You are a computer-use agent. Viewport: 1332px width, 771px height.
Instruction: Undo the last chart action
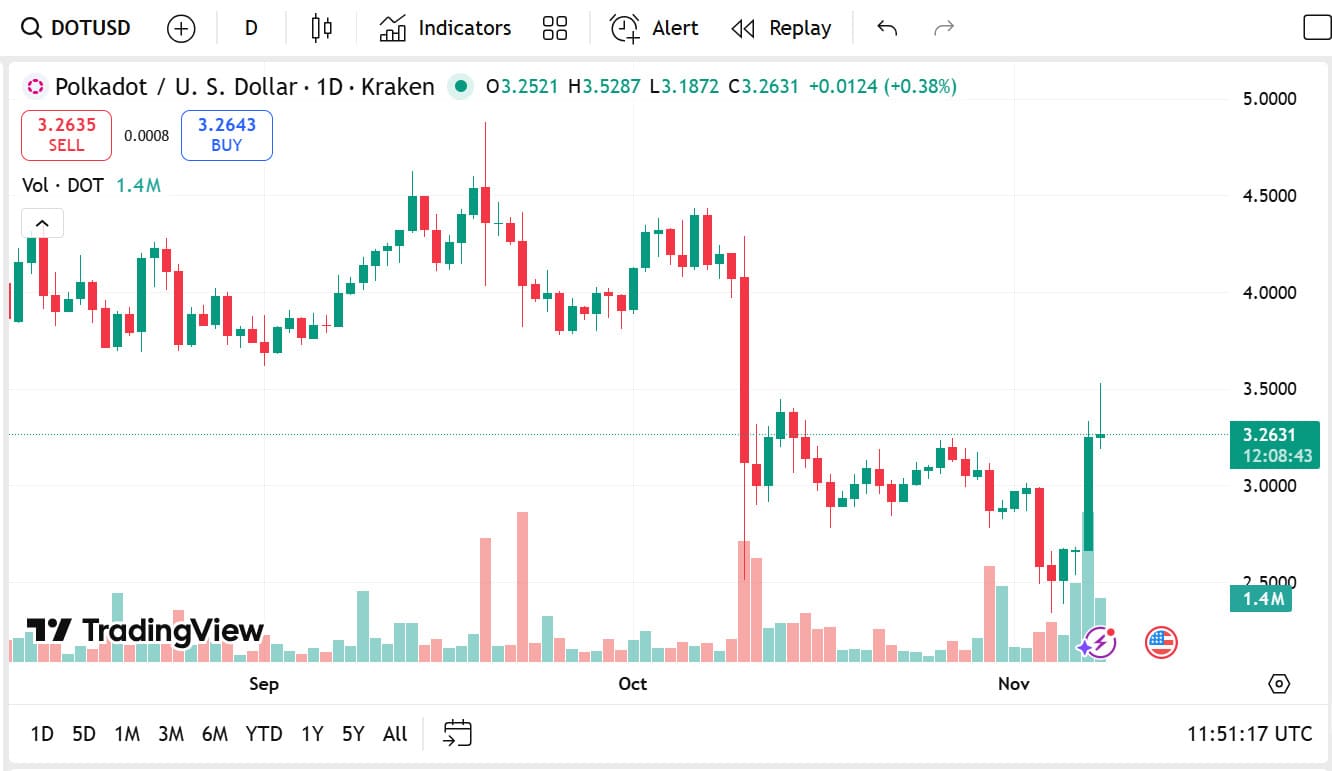tap(887, 28)
